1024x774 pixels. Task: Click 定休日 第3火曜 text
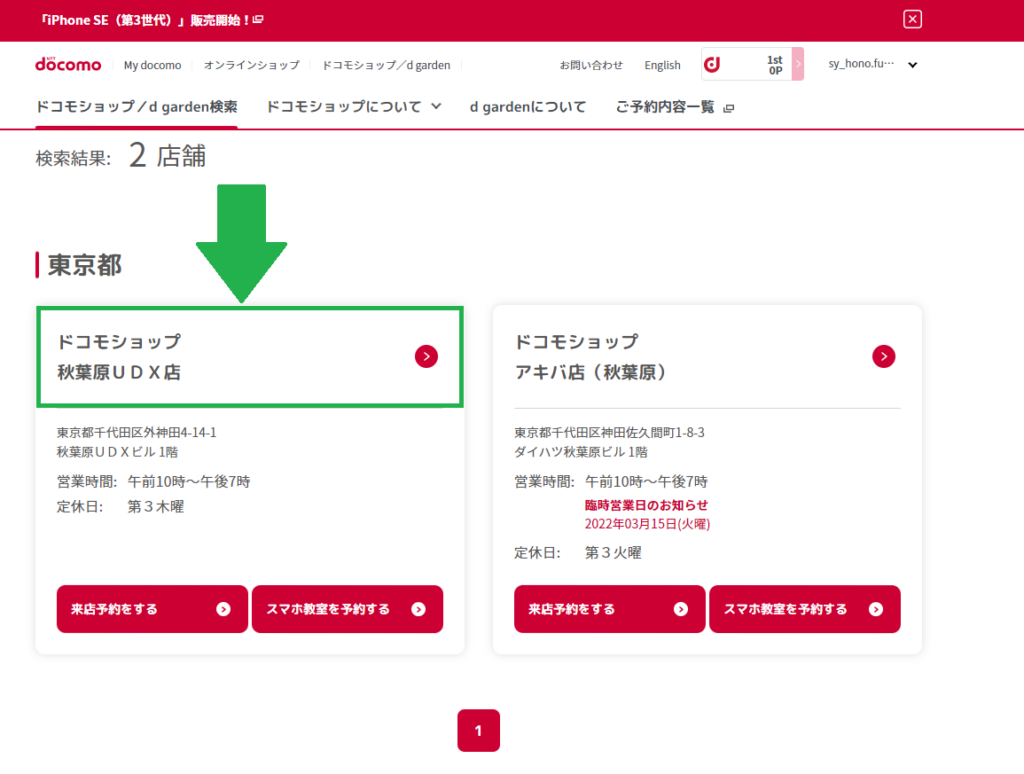tap(578, 553)
